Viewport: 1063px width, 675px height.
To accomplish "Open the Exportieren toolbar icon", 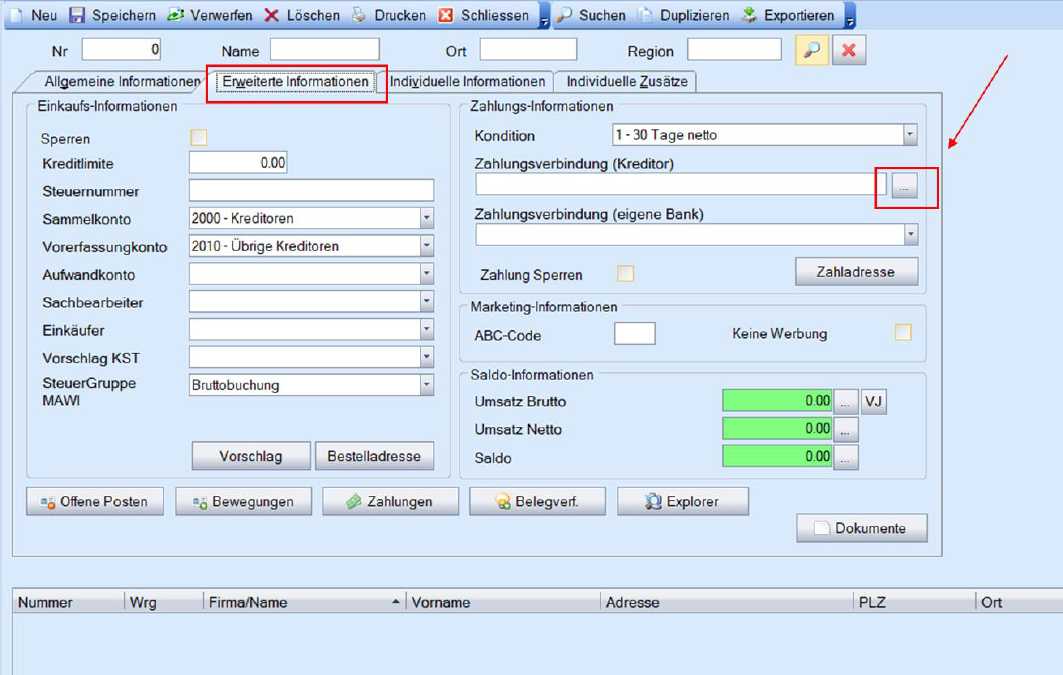I will tap(750, 16).
